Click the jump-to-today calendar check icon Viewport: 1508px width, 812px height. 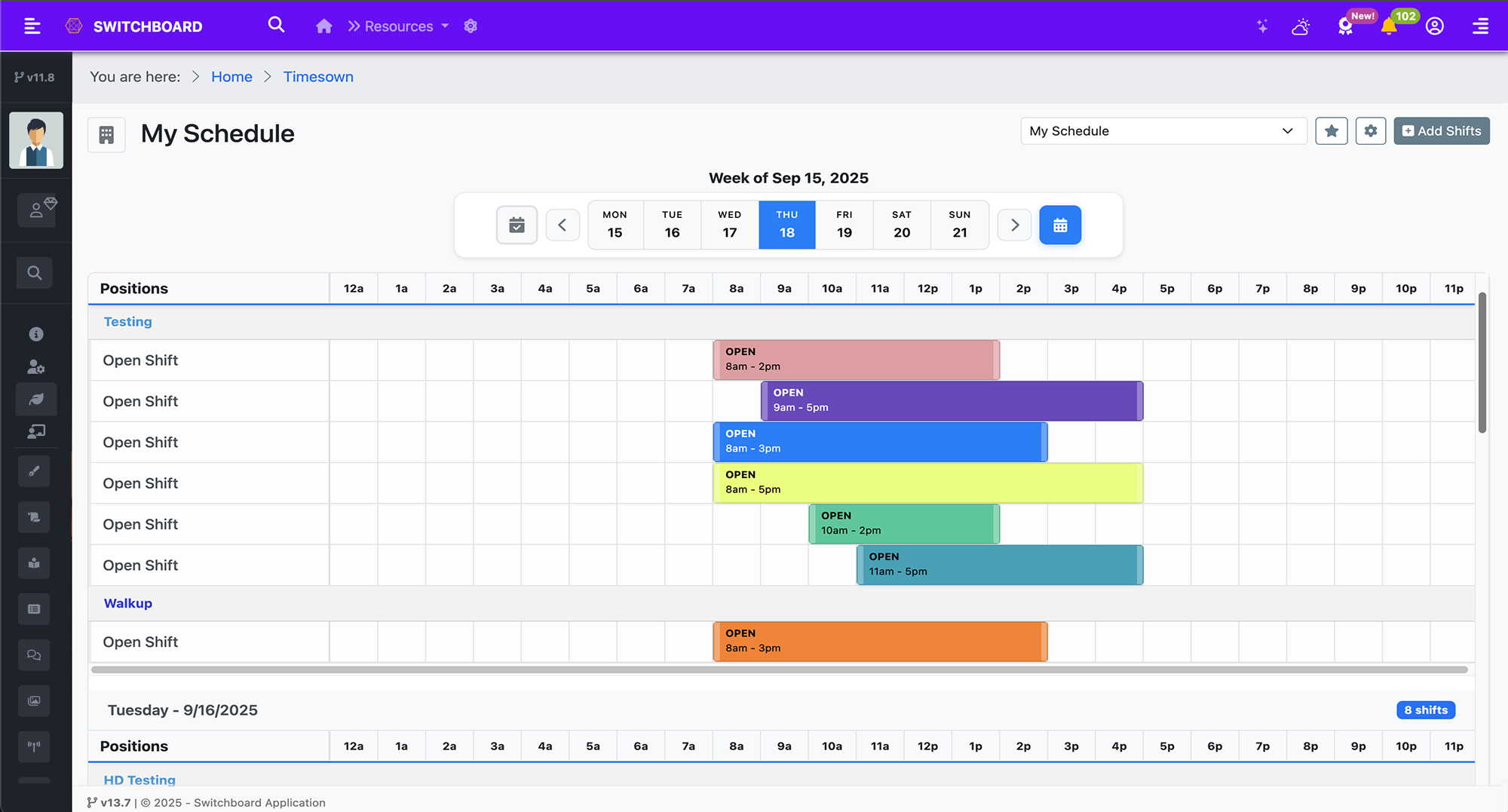tap(516, 225)
